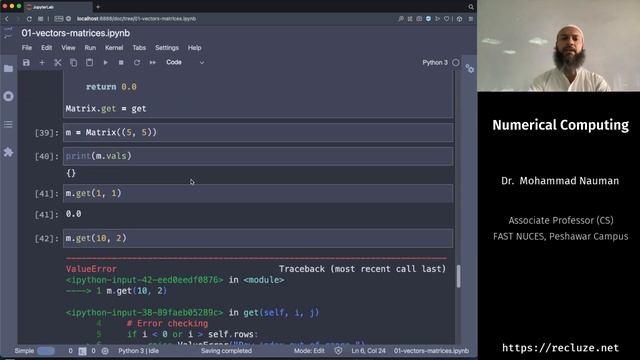The image size is (640, 360).
Task: Open the Help menu
Action: [194, 48]
